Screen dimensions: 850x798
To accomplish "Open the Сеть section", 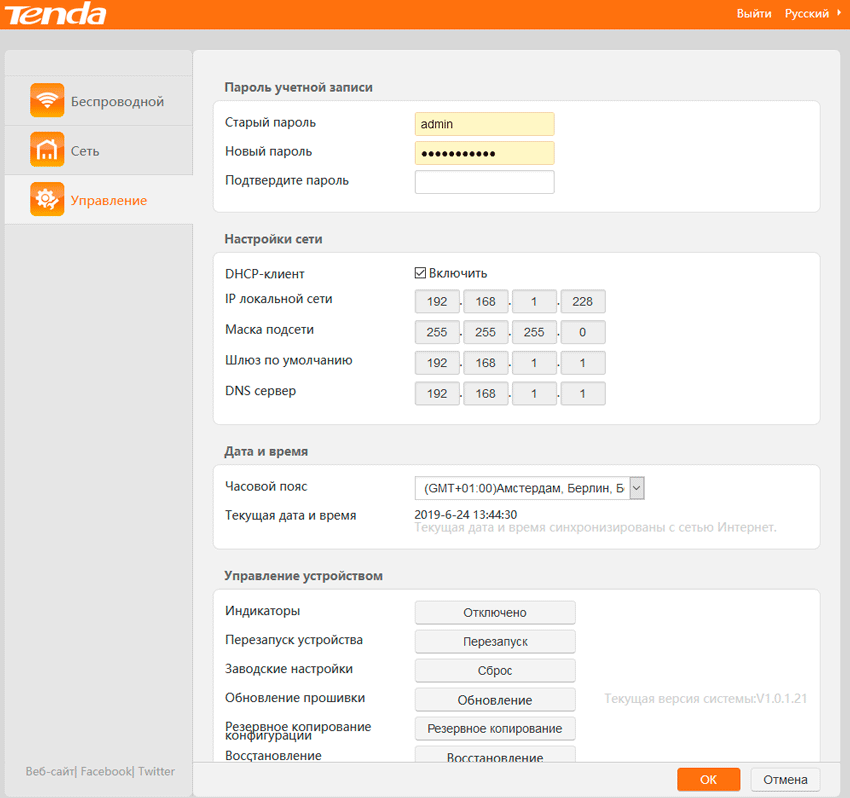I will click(x=99, y=151).
